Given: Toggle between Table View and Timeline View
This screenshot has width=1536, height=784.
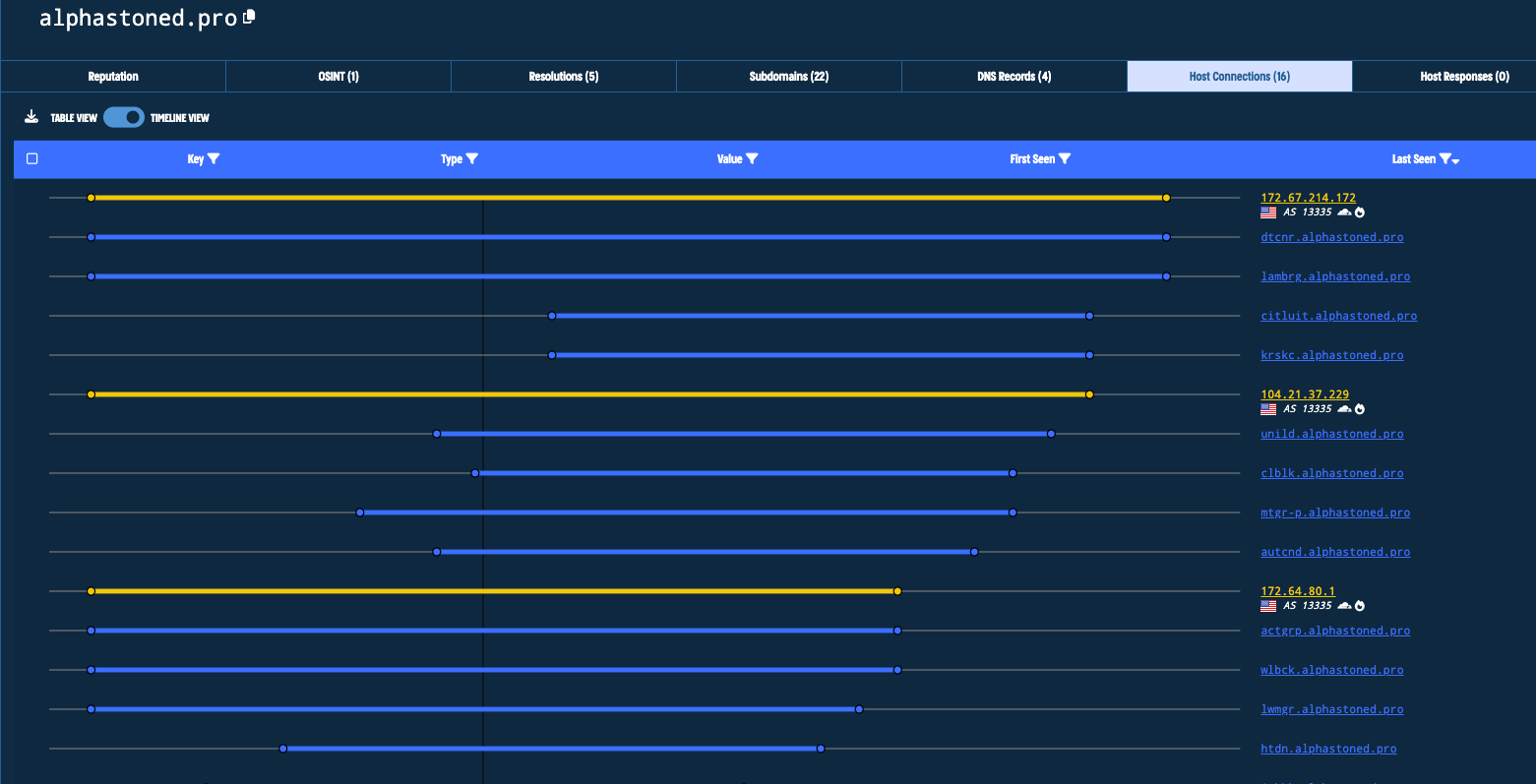Looking at the screenshot, I should pyautogui.click(x=124, y=117).
